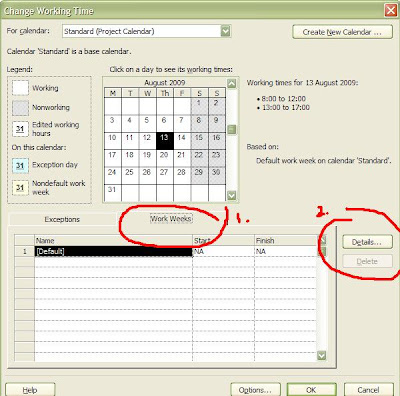This screenshot has height=396, width=400.
Task: Click the Start cell showing NA
Action: [223, 251]
